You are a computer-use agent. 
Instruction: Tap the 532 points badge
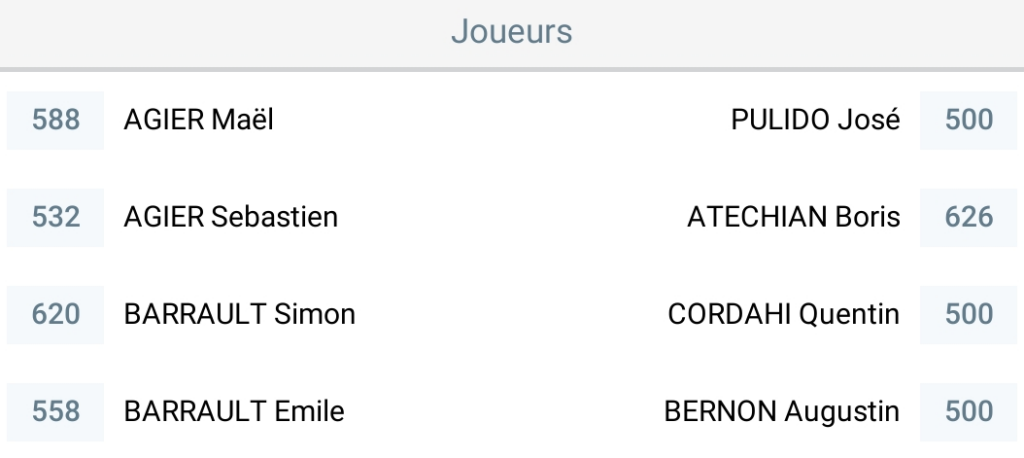pyautogui.click(x=56, y=217)
